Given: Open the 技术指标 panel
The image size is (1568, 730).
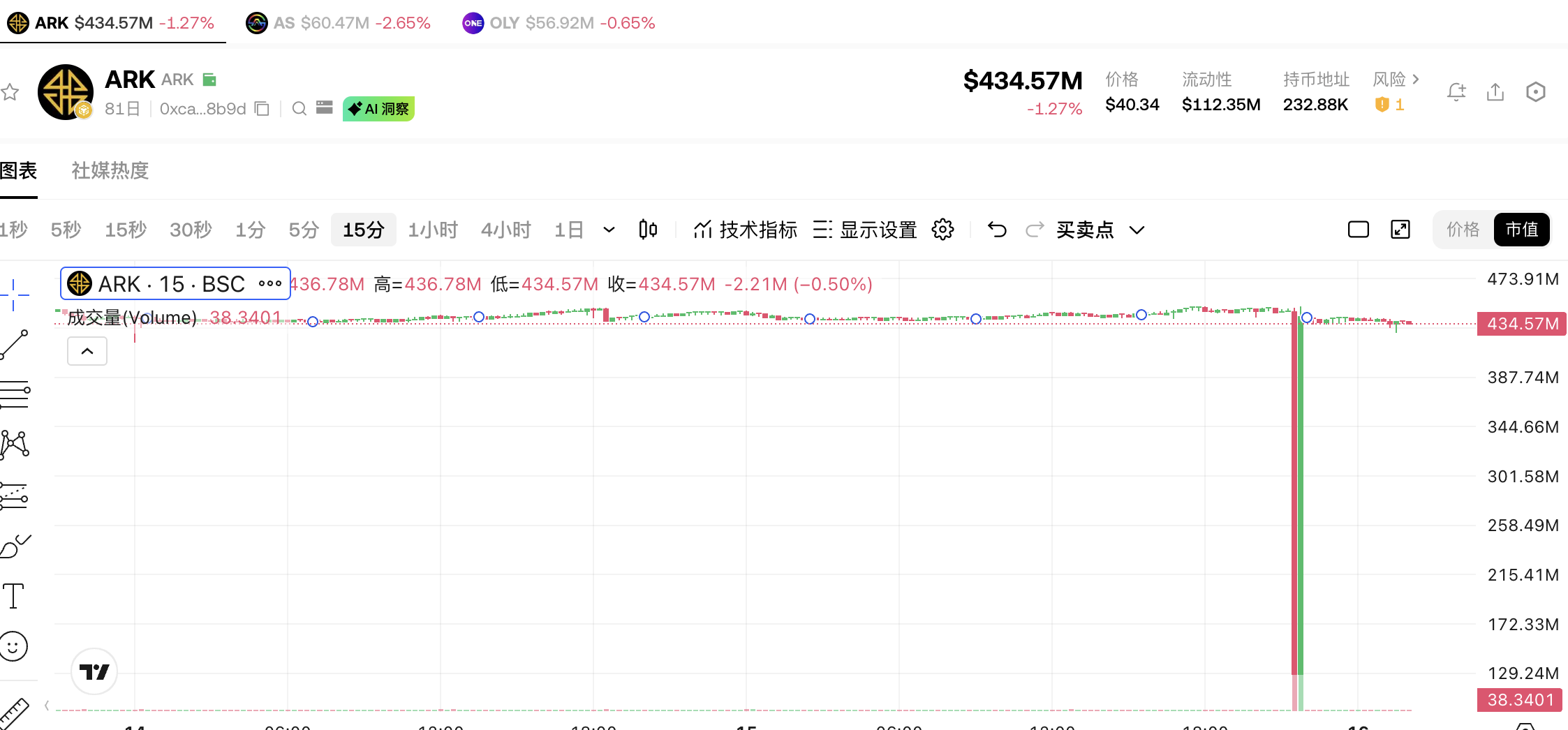Looking at the screenshot, I should [x=757, y=229].
